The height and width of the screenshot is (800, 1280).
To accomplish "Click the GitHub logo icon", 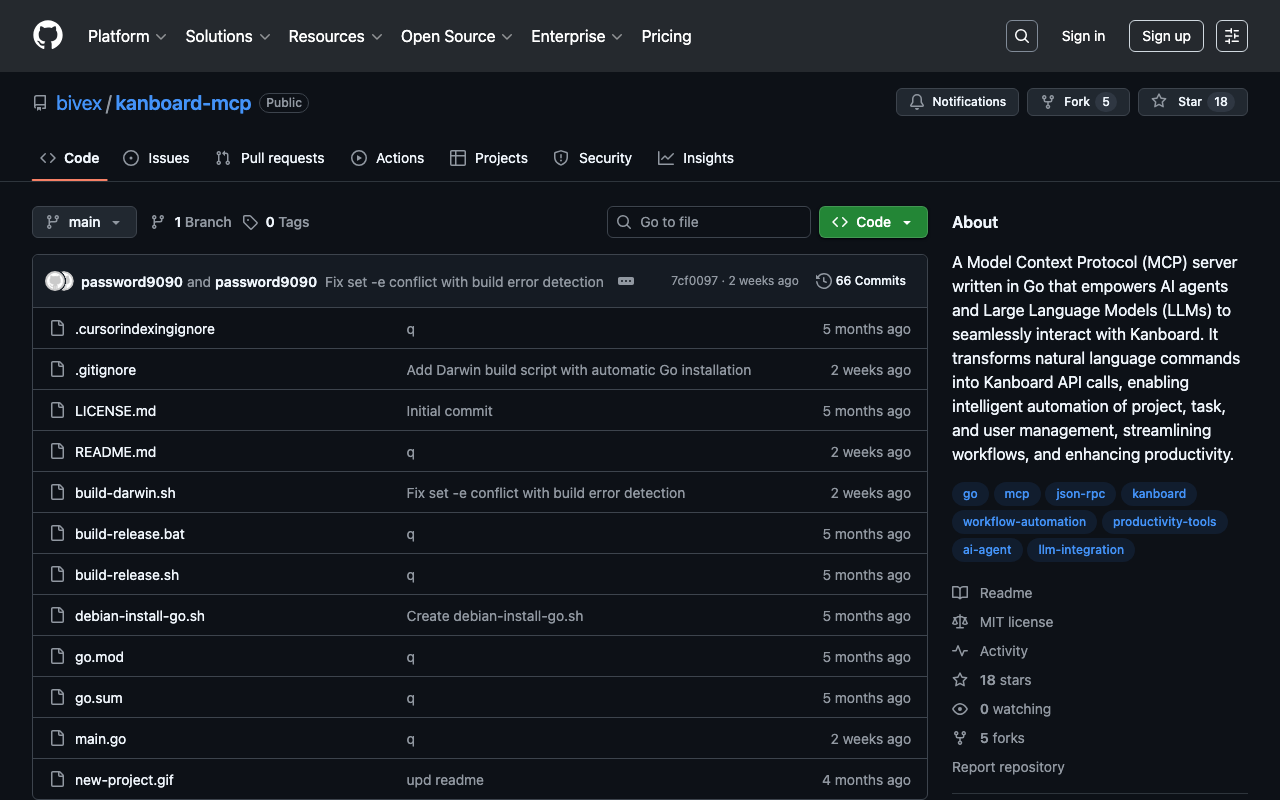I will pos(48,36).
